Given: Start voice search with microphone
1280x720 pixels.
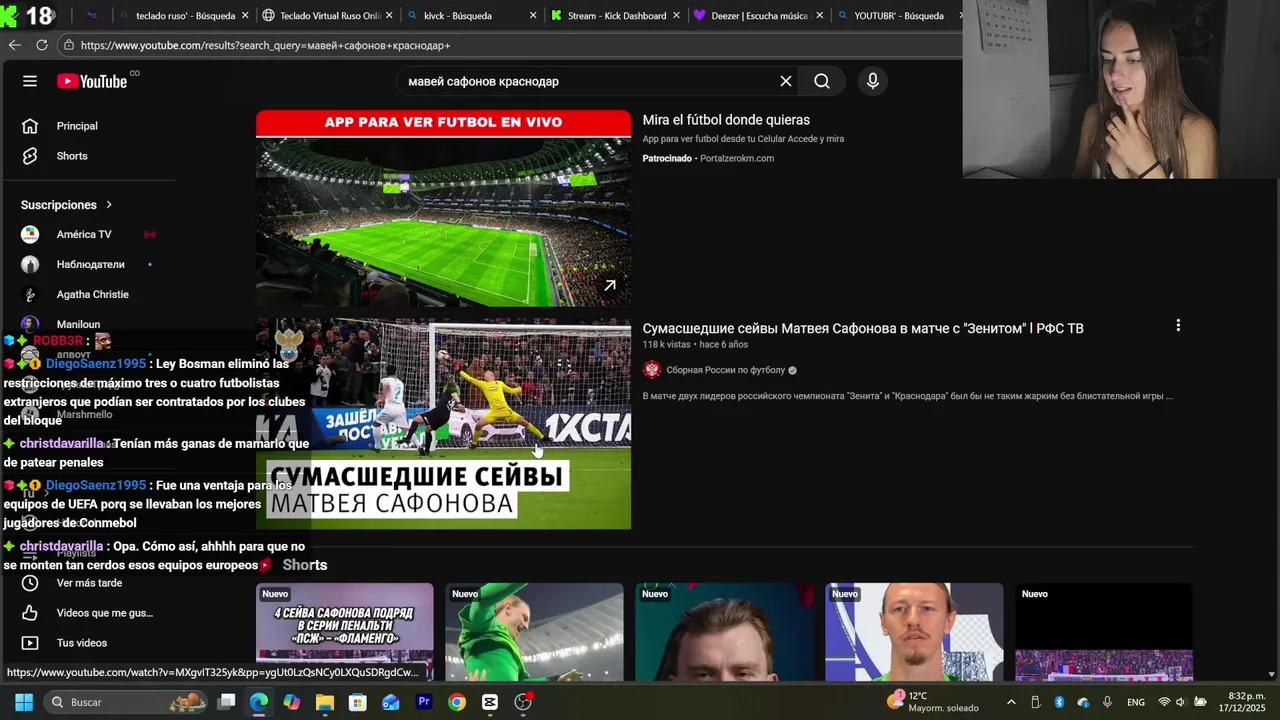Looking at the screenshot, I should tap(873, 81).
